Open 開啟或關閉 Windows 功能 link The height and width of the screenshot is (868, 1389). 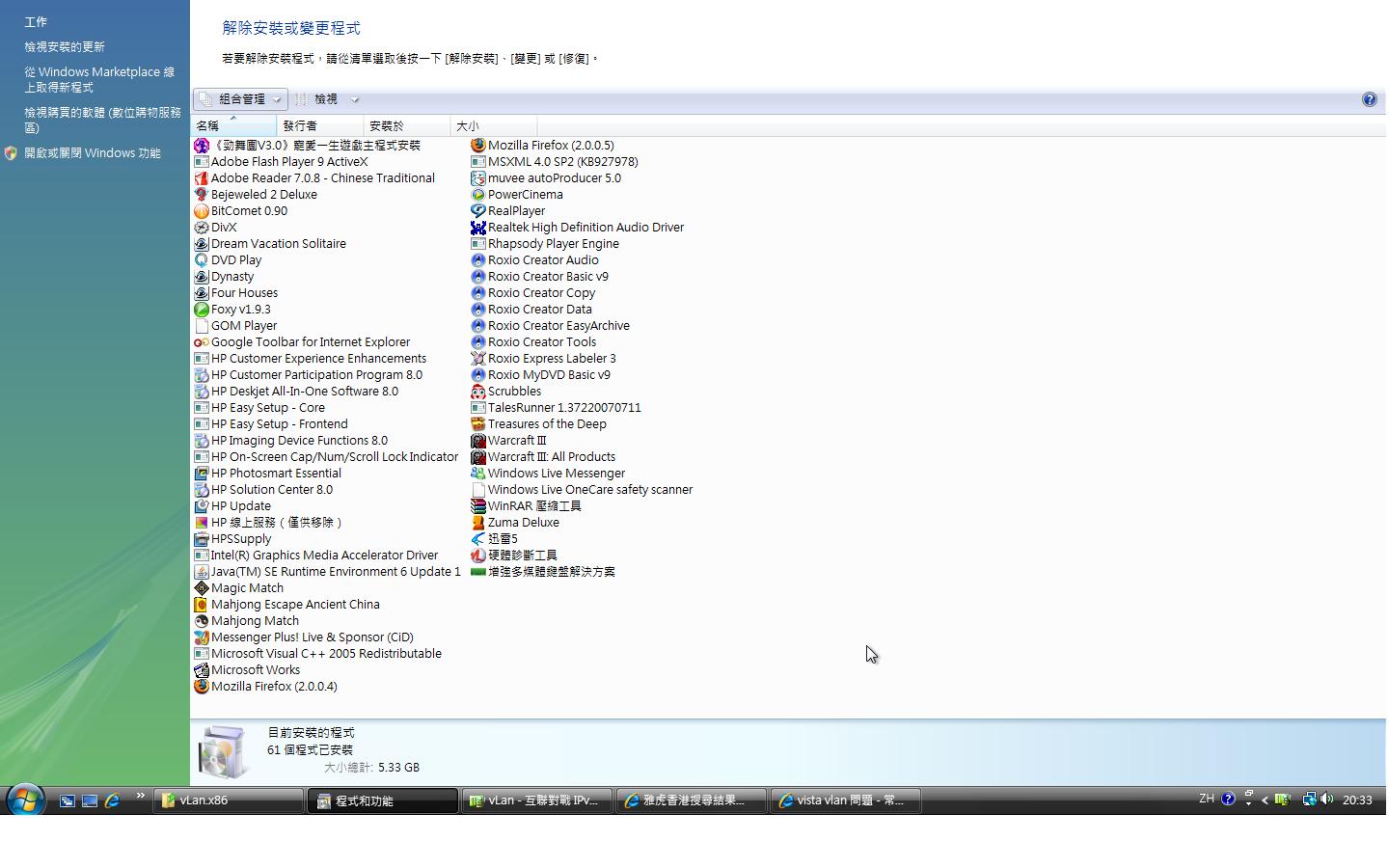tap(93, 153)
